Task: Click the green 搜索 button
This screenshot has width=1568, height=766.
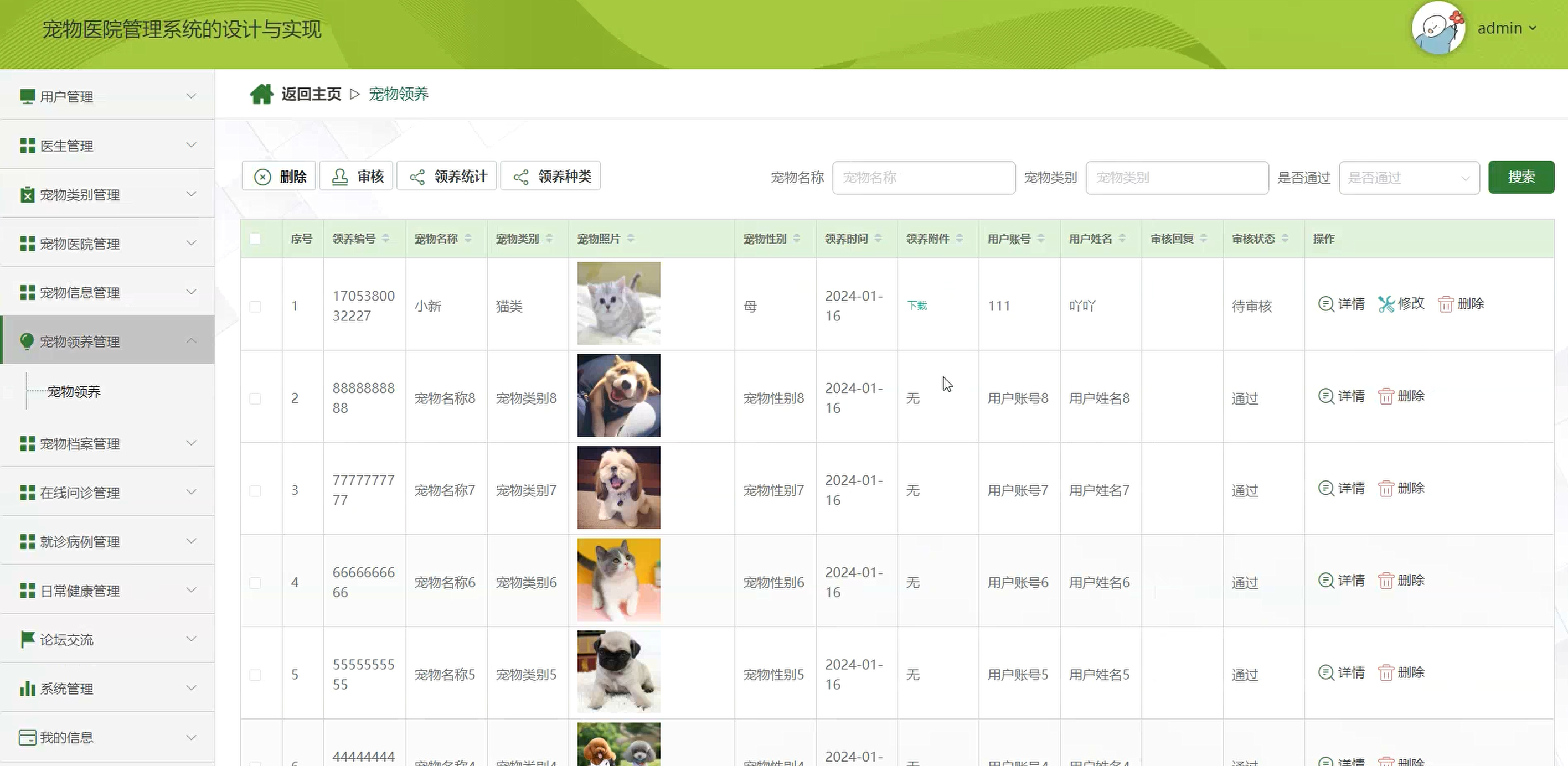Action: tap(1521, 177)
